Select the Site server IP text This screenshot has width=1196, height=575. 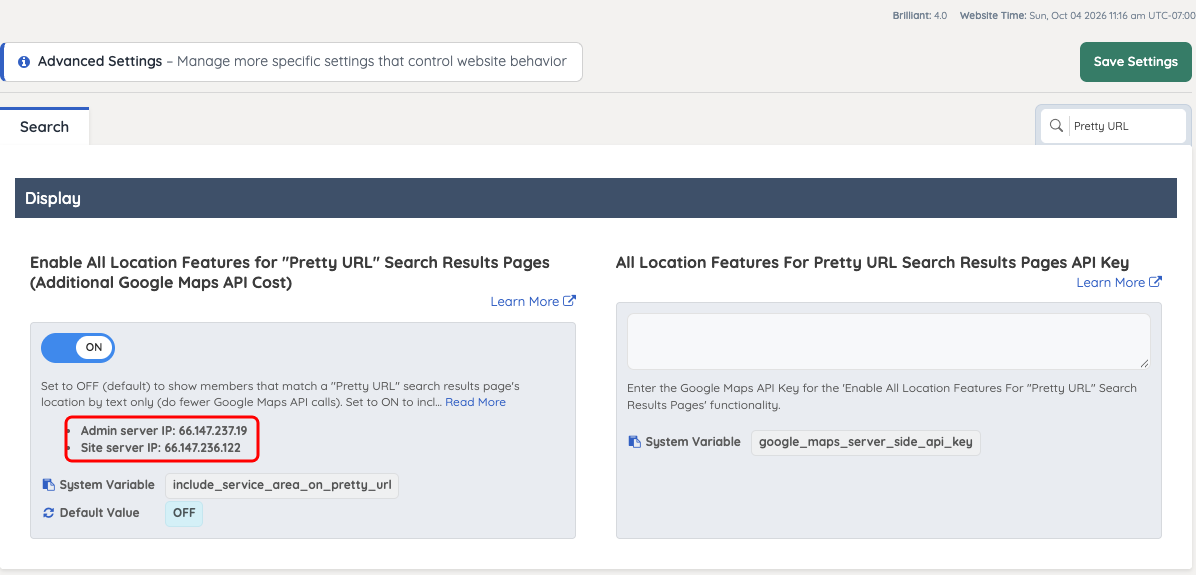(x=161, y=448)
